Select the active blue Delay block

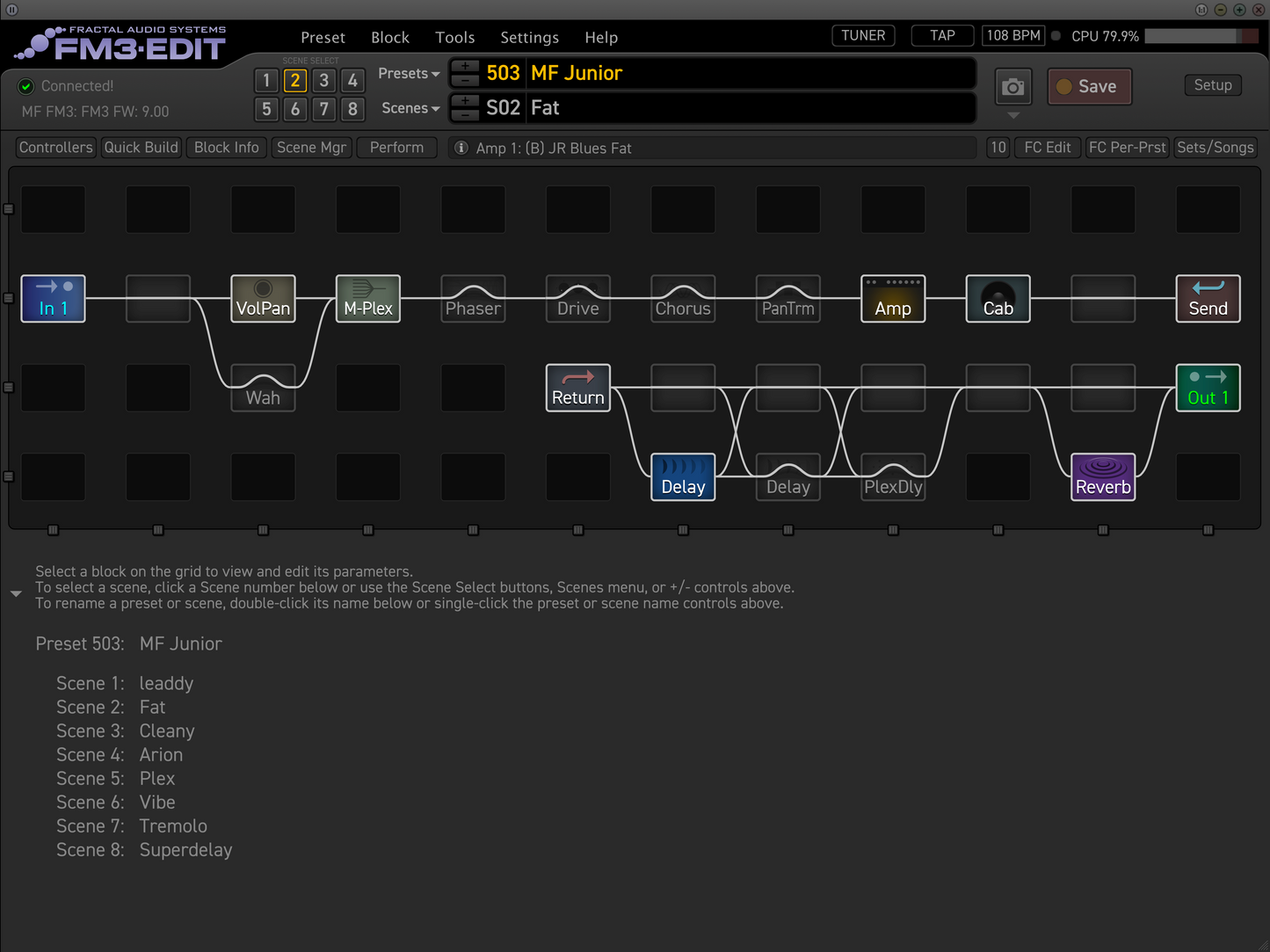[683, 477]
